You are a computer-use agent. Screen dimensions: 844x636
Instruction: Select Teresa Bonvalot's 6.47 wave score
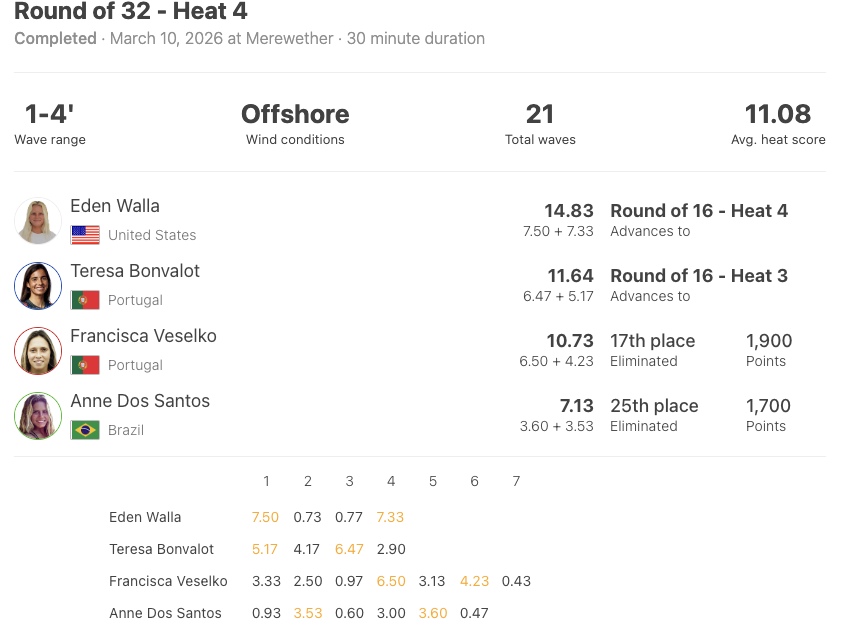(349, 549)
